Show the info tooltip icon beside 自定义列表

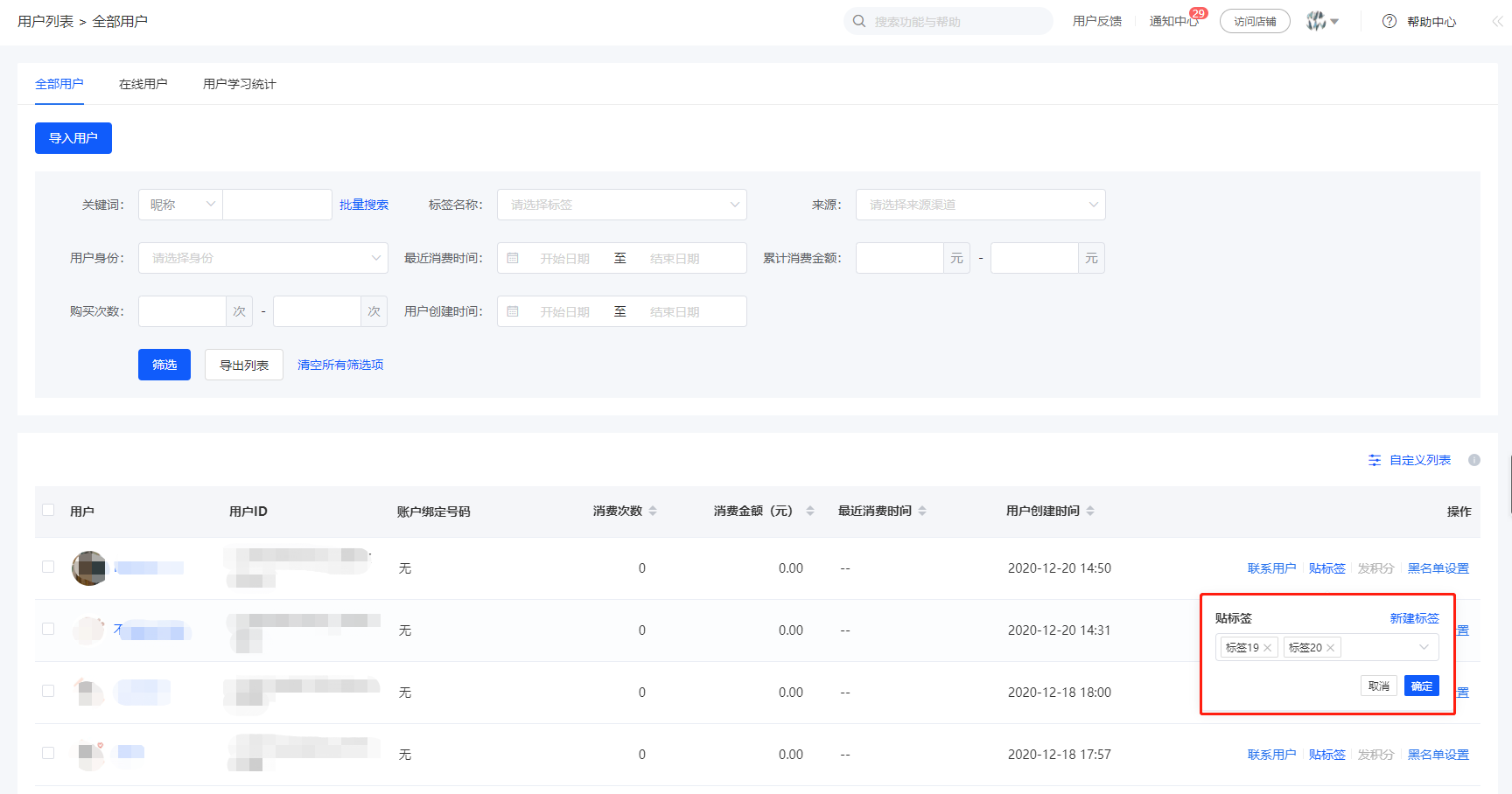(1474, 460)
